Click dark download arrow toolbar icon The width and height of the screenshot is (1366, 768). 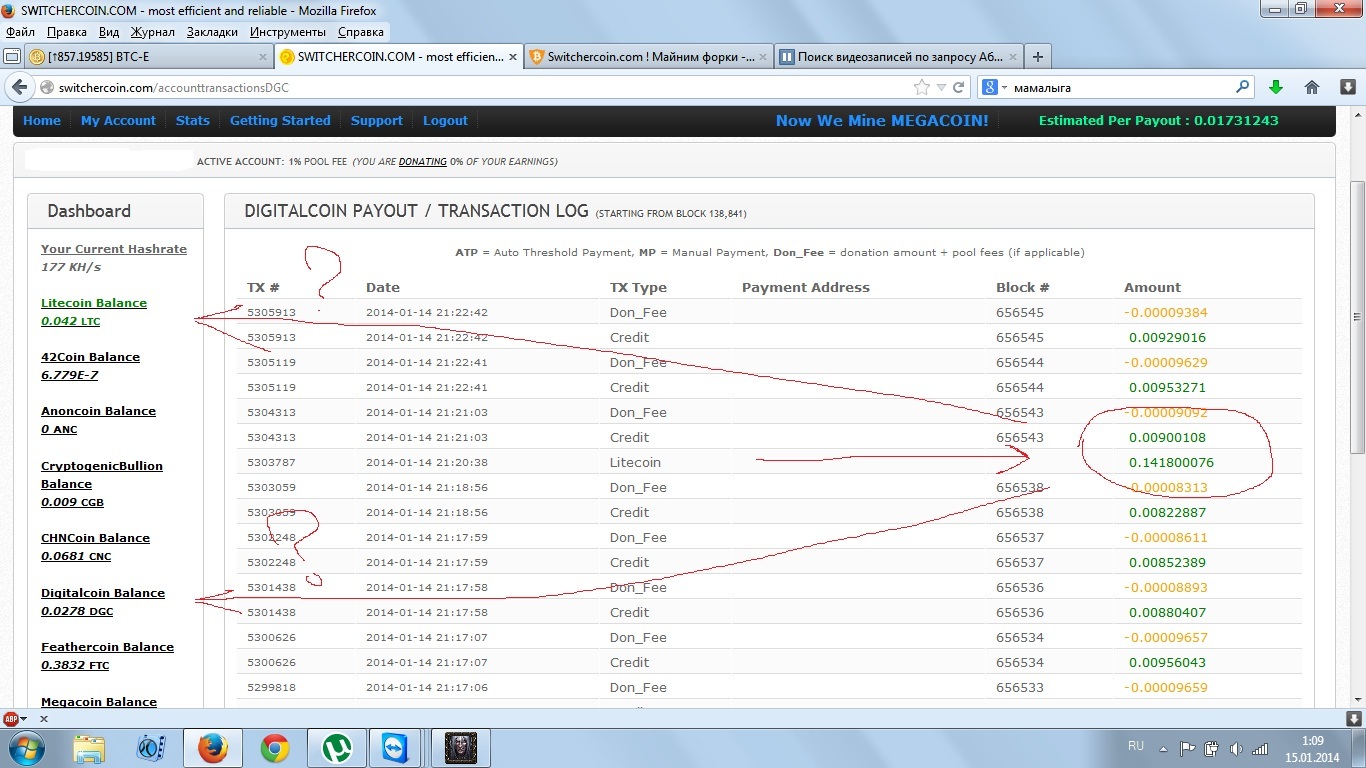click(x=1348, y=87)
